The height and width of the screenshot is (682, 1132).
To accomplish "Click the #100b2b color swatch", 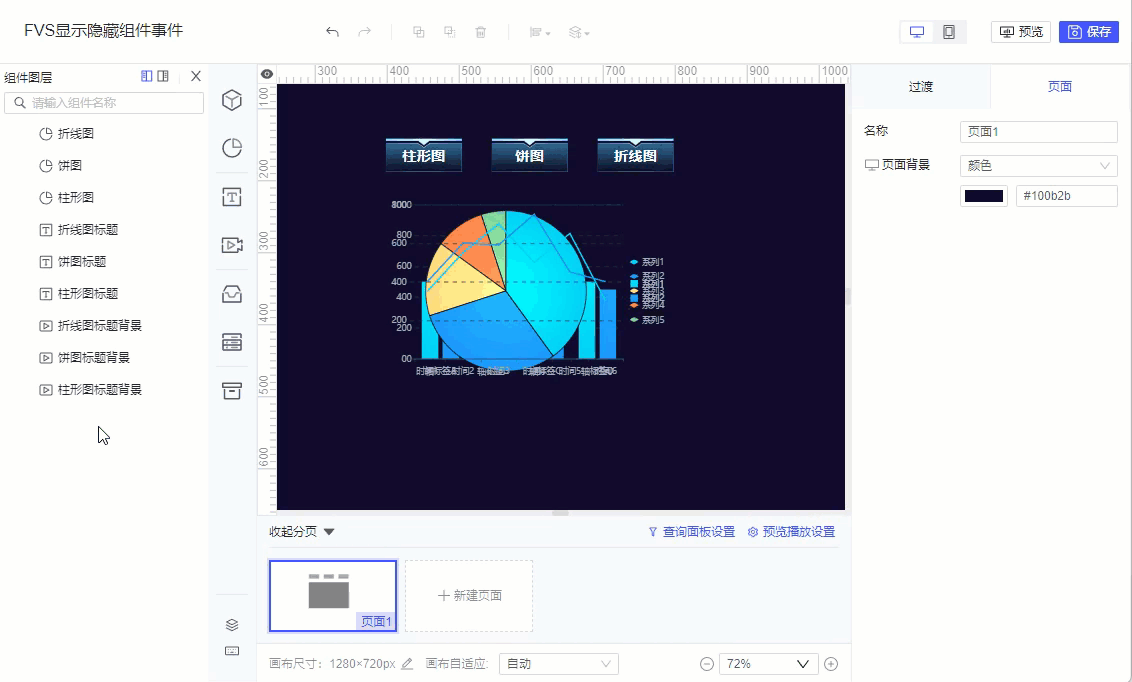I will pos(983,196).
